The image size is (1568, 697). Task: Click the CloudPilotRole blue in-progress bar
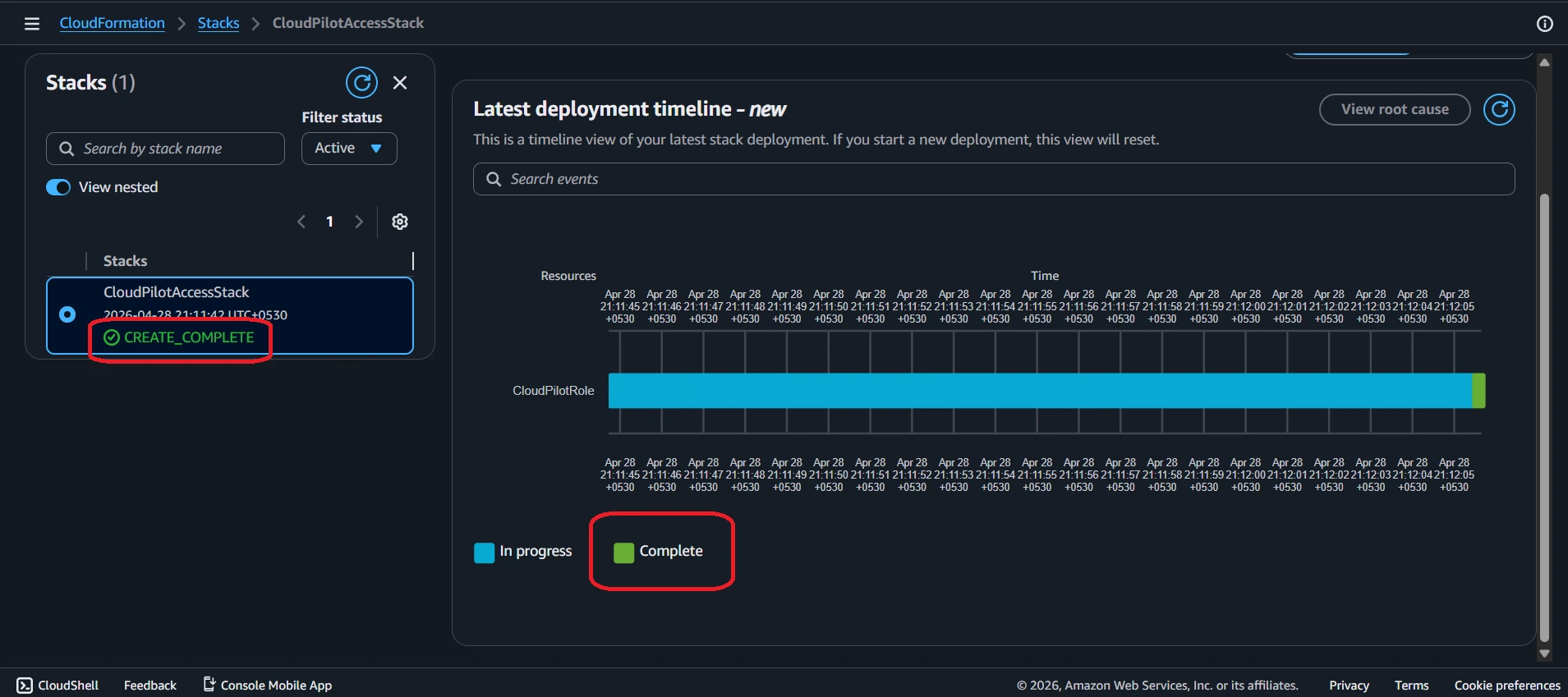[x=1040, y=391]
